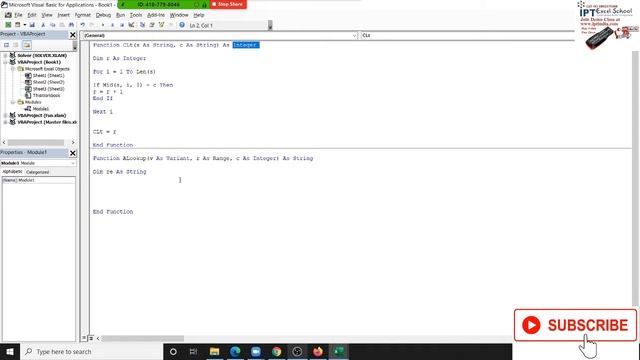The height and width of the screenshot is (360, 640).
Task: Click the blue Help question icon
Action: pos(182,25)
